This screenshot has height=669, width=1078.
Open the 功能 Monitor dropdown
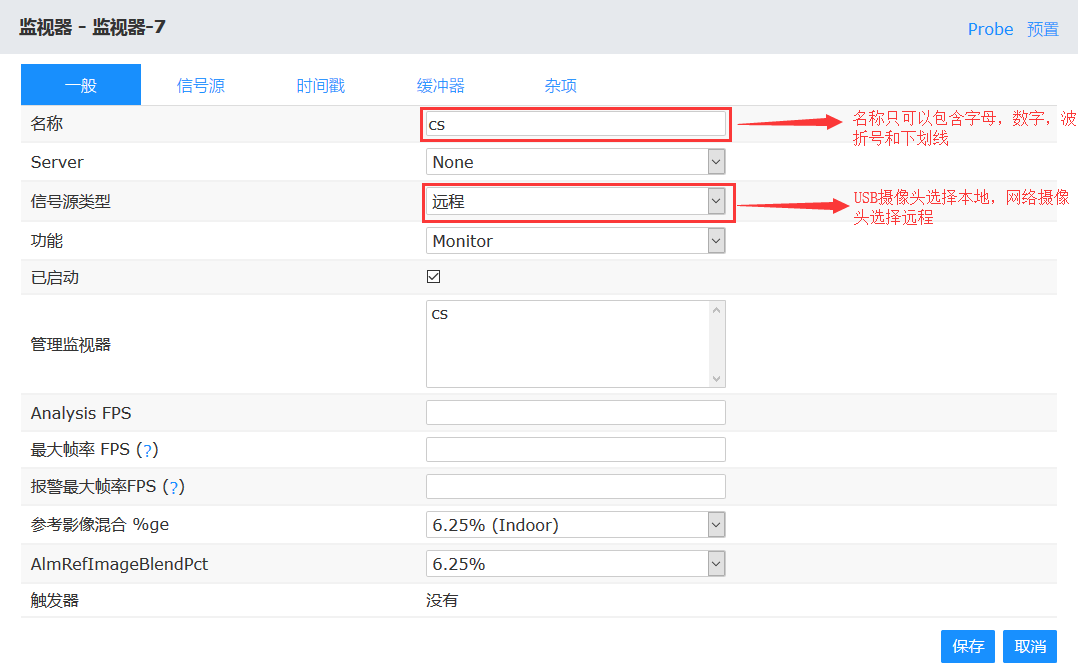(575, 241)
